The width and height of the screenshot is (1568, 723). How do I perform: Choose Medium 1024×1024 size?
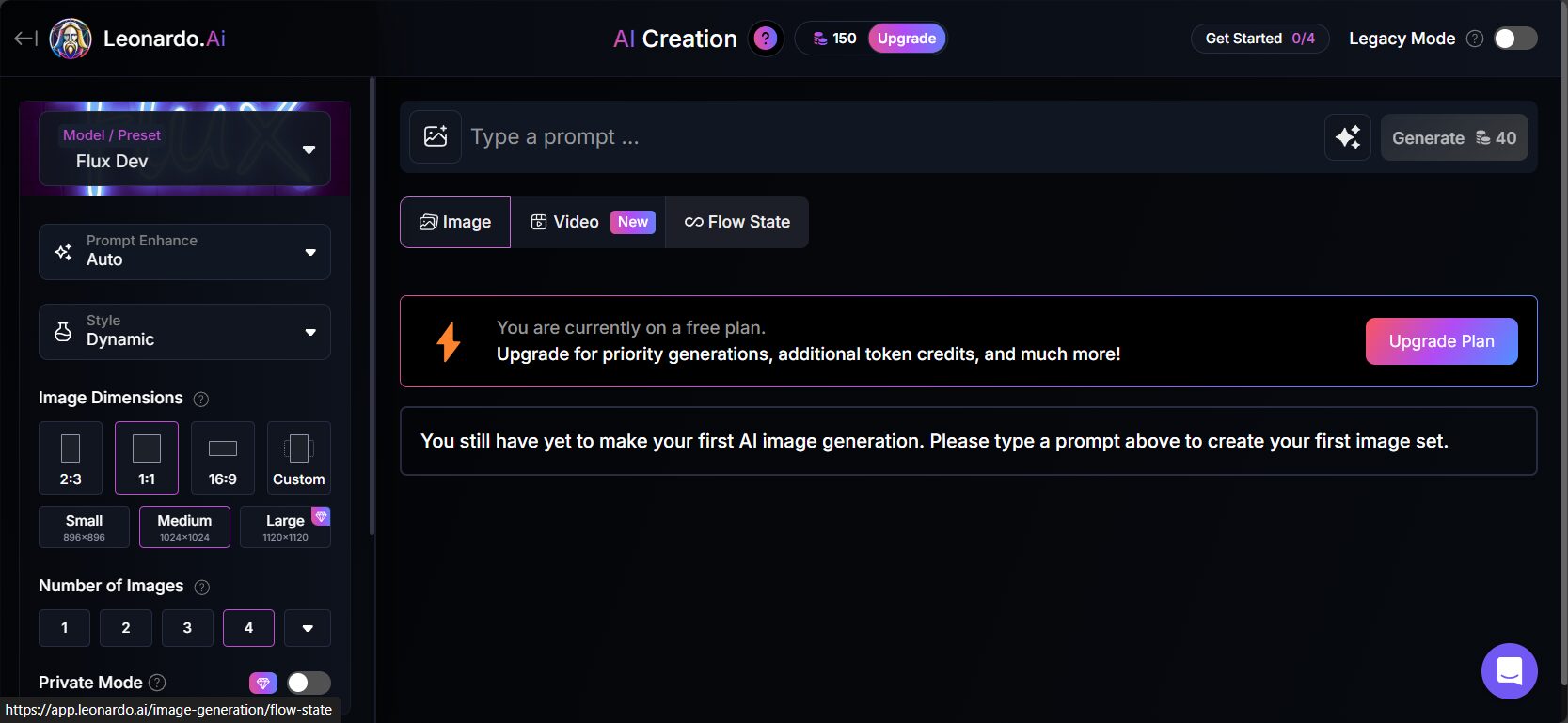pos(184,527)
